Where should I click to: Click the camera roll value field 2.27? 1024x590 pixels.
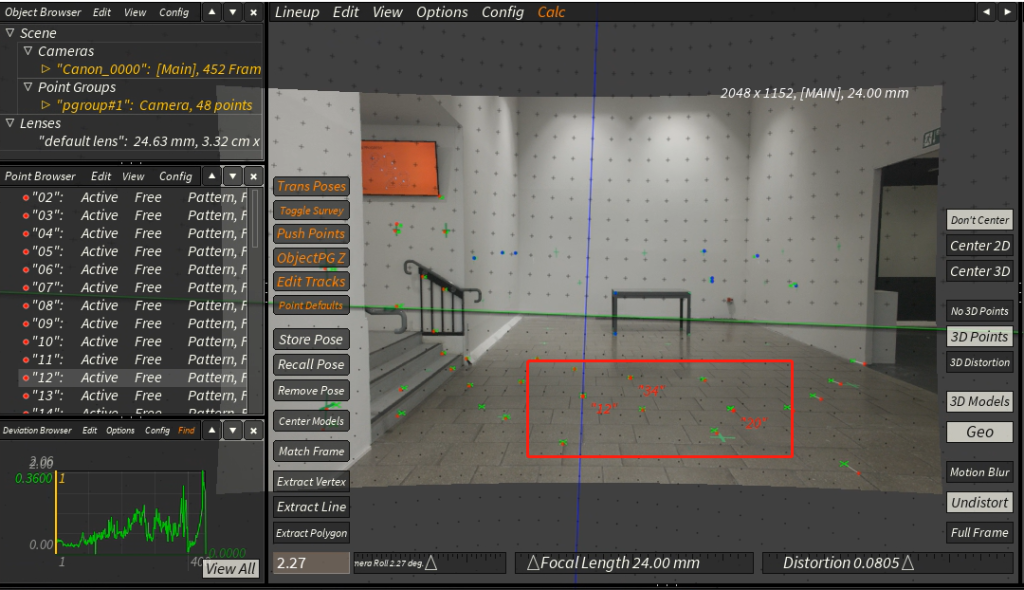(x=311, y=563)
